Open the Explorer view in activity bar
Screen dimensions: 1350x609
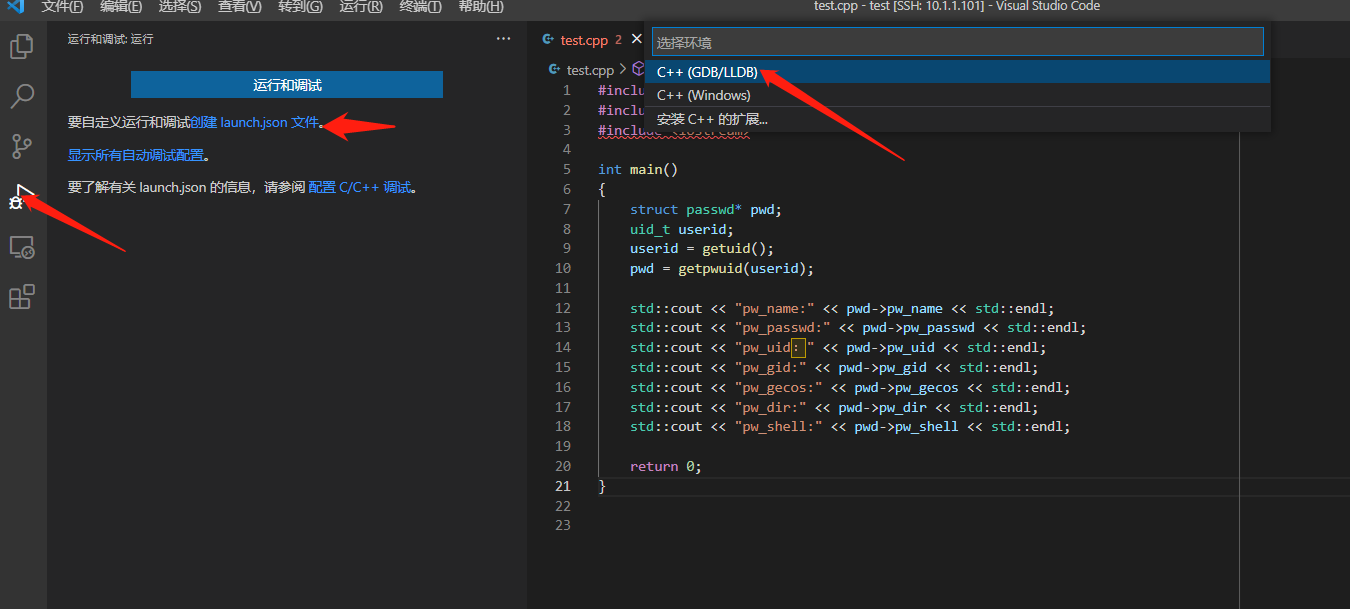tap(21, 46)
